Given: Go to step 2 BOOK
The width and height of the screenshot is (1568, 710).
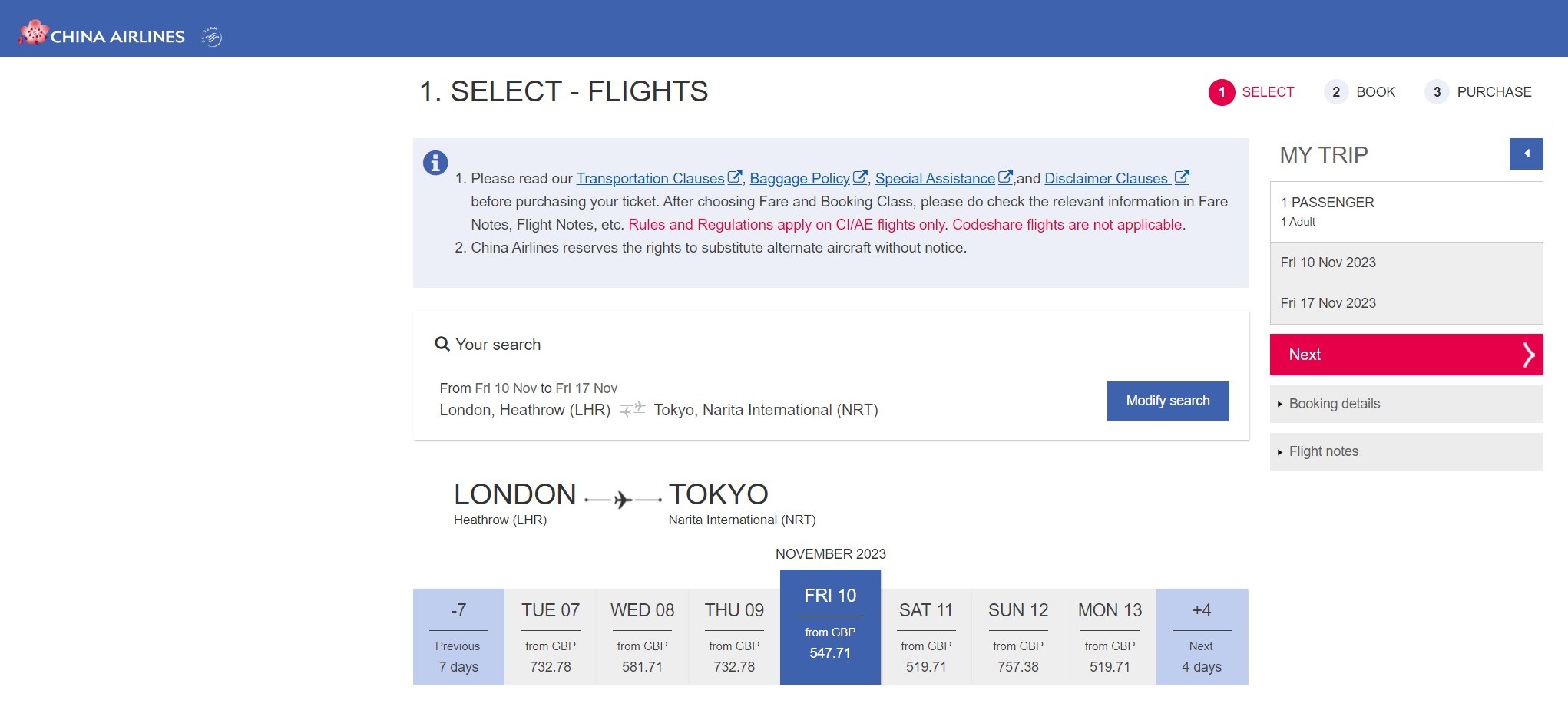Looking at the screenshot, I should (x=1360, y=92).
